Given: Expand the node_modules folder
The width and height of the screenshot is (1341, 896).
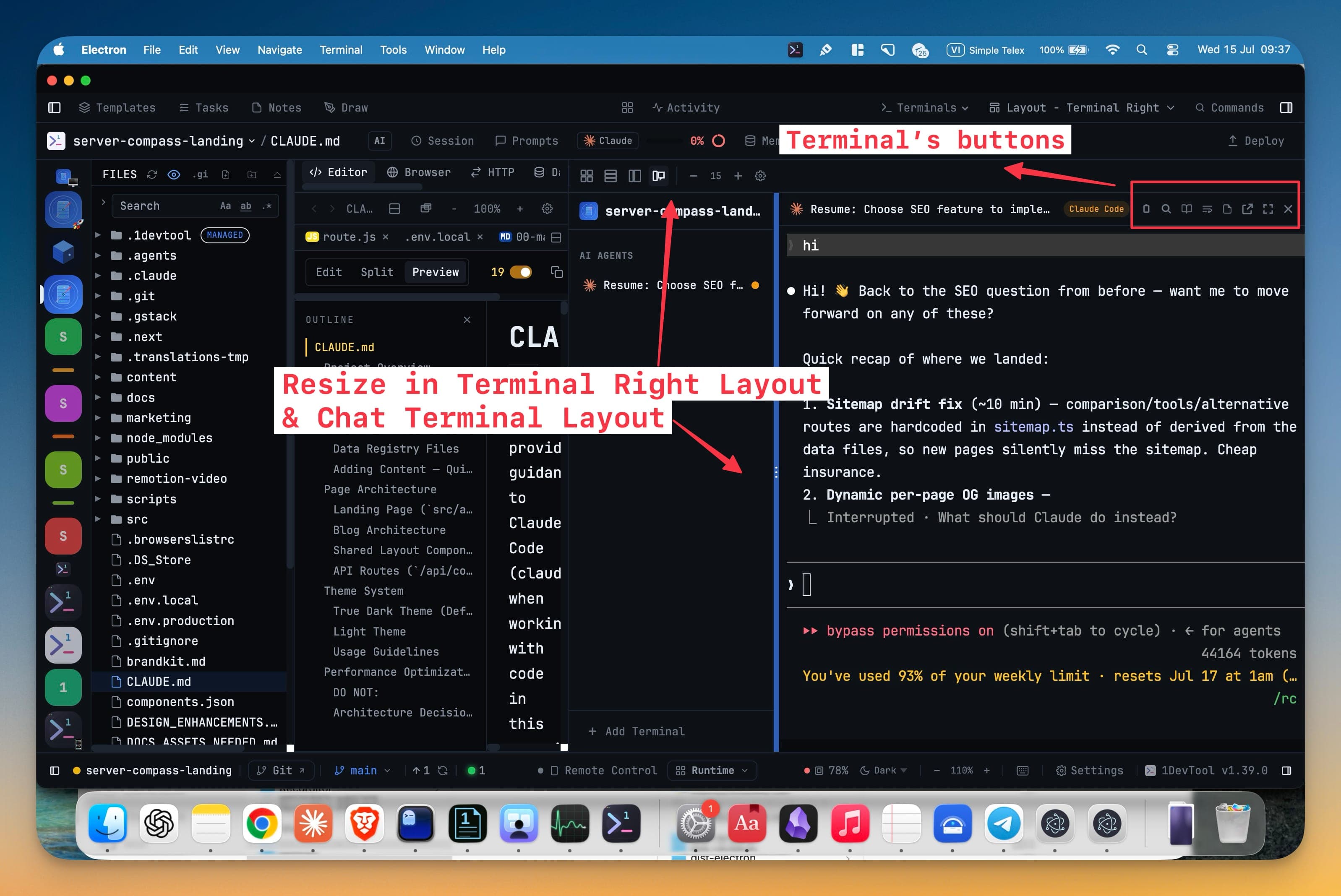Looking at the screenshot, I should point(98,438).
